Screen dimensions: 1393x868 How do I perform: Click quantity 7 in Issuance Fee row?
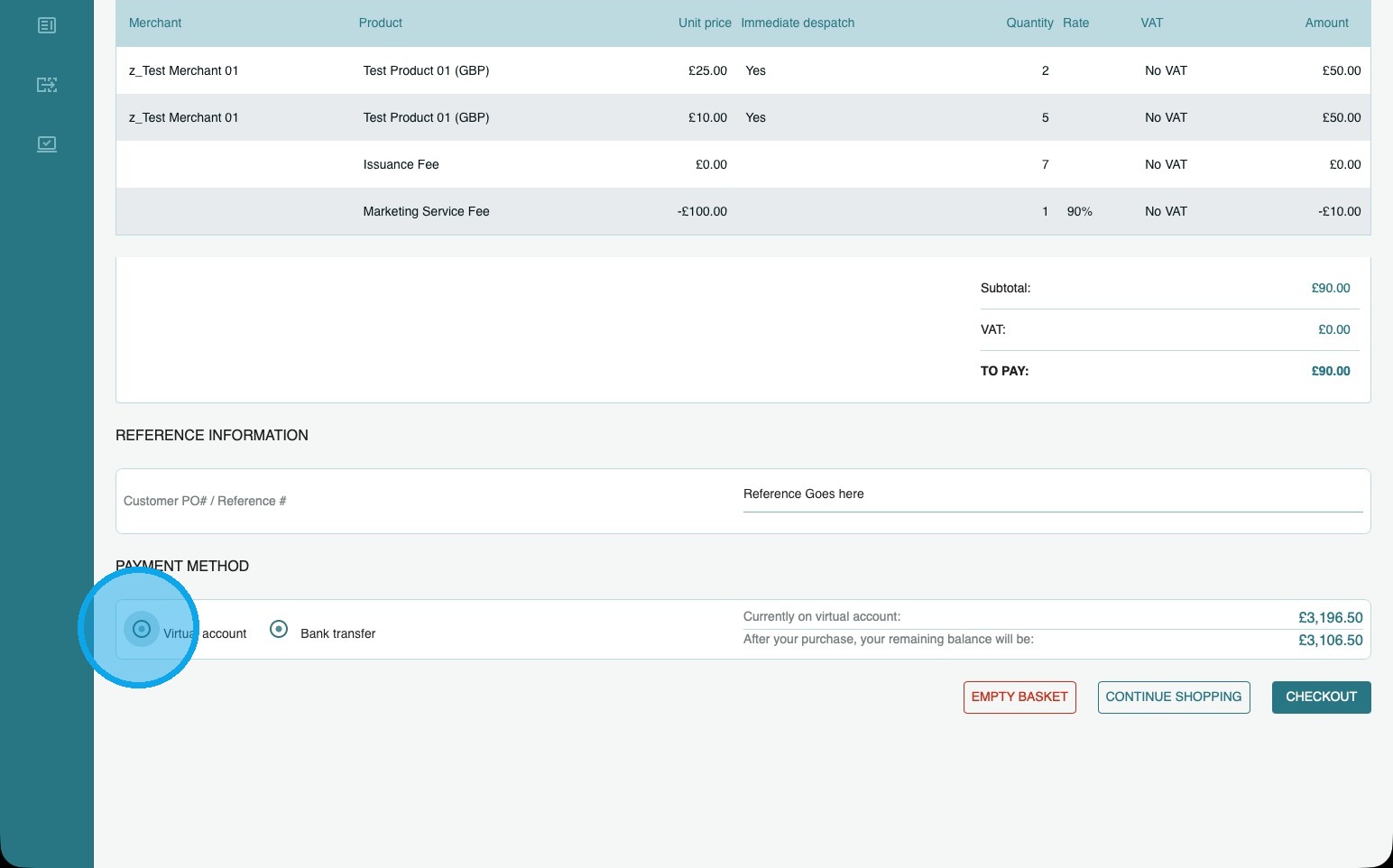[1046, 164]
